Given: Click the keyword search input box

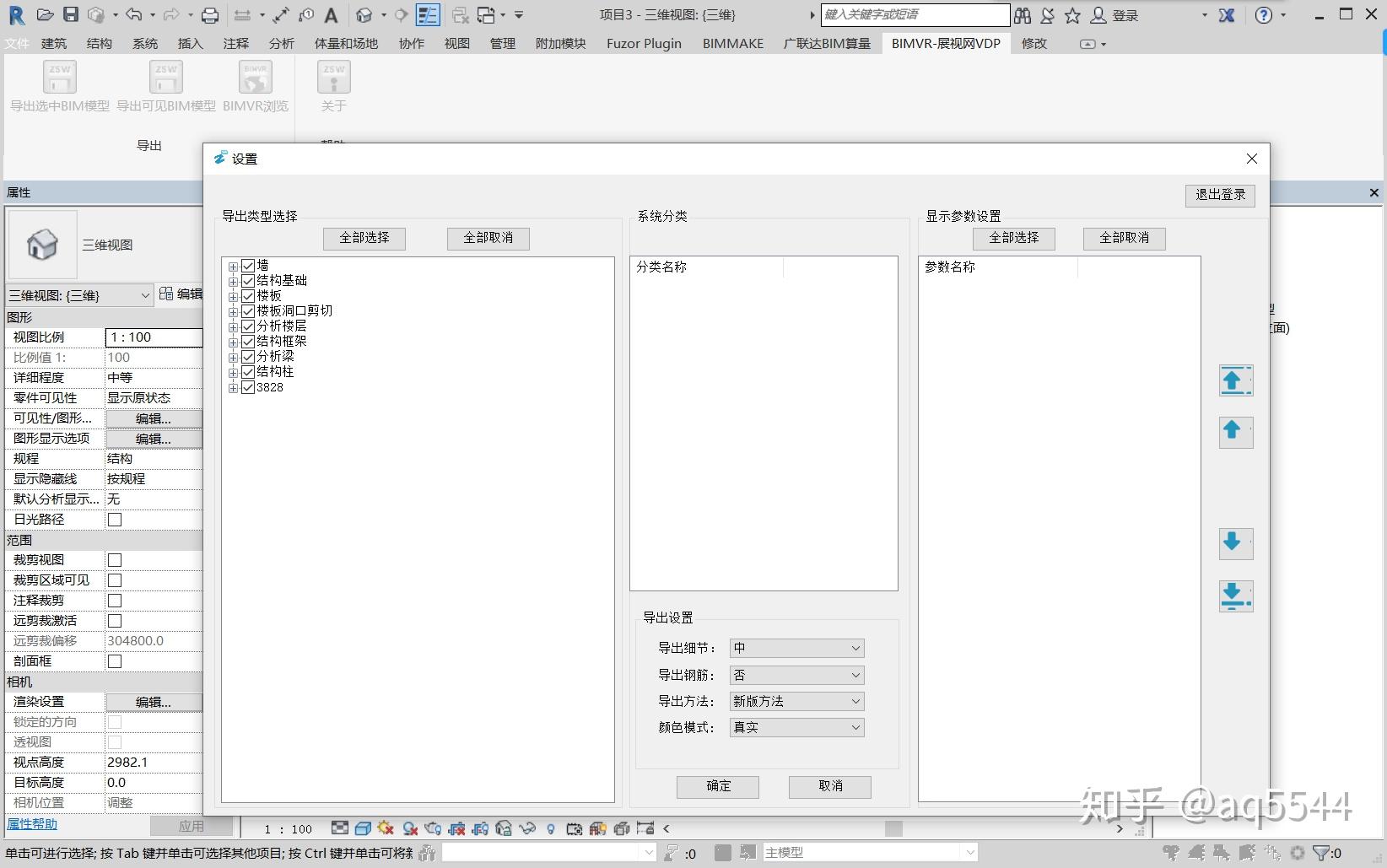Looking at the screenshot, I should (915, 14).
